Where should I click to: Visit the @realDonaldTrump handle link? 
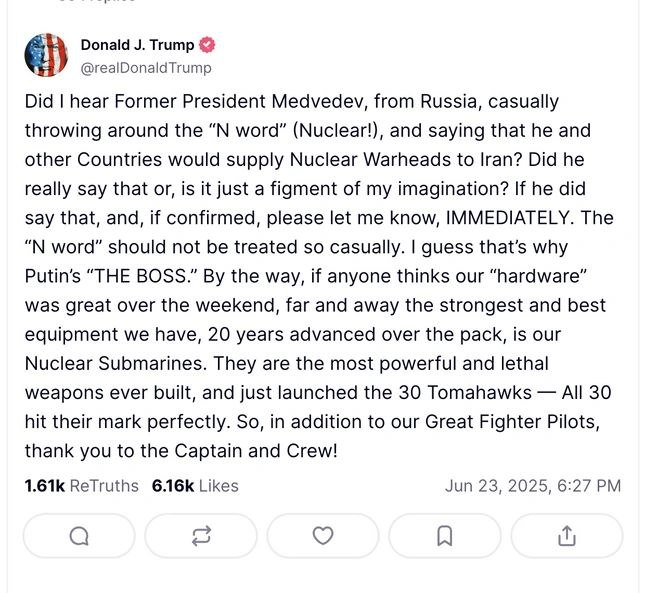point(146,68)
